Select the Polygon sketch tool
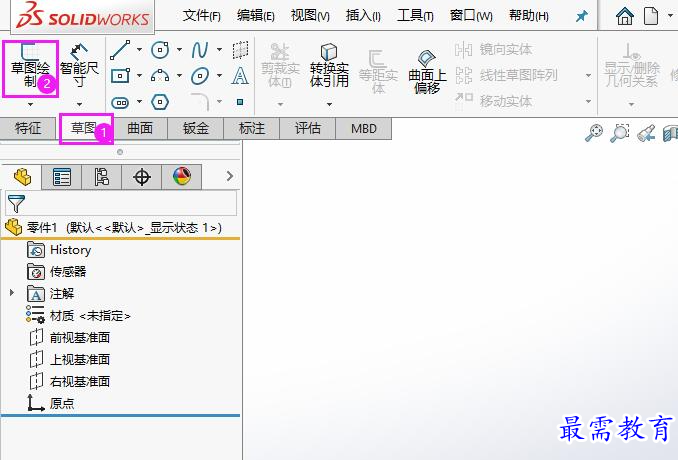The image size is (681, 460). [160, 103]
